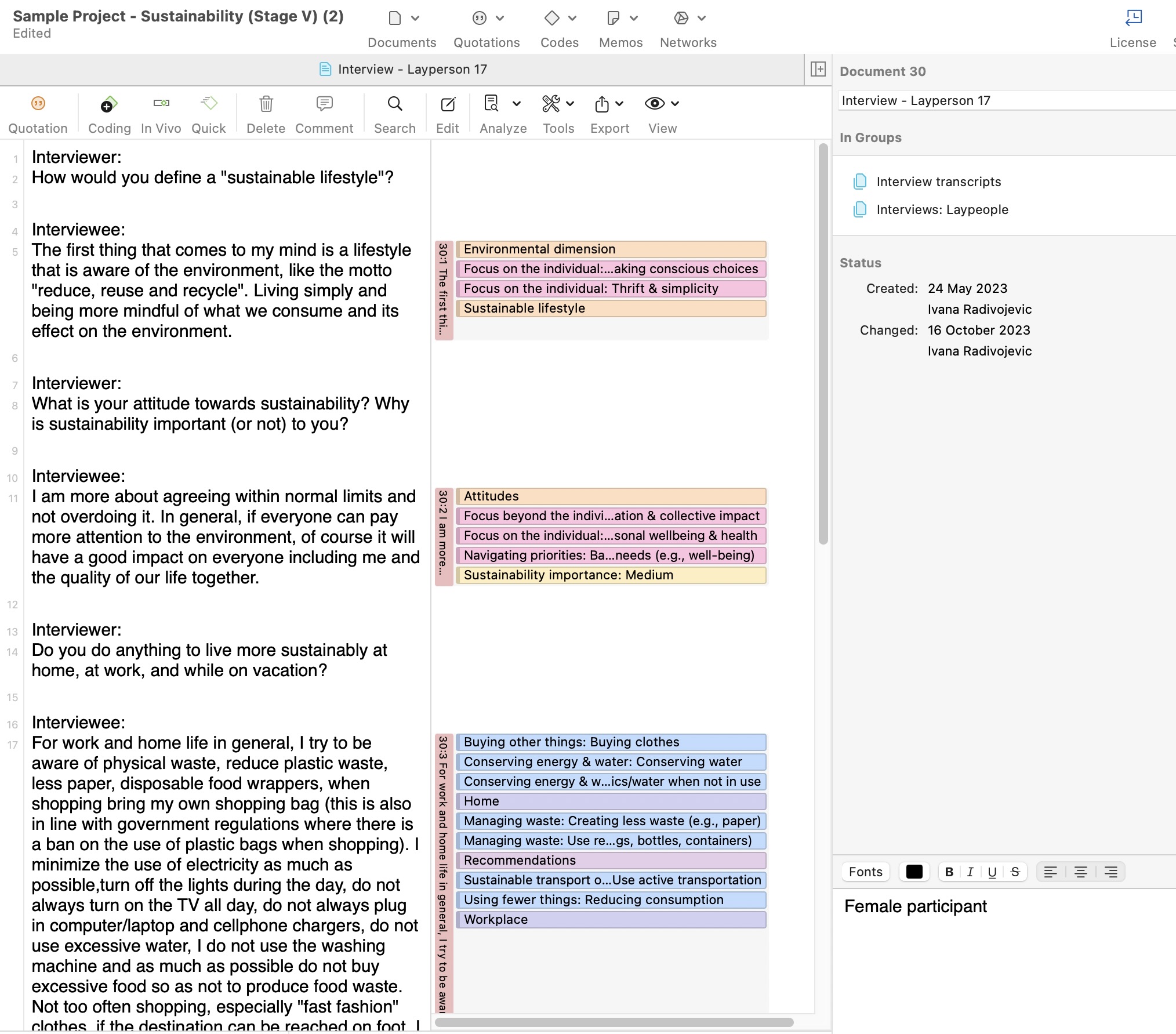Click the In Vivo coding icon
The height and width of the screenshot is (1034, 1176).
coord(161,104)
